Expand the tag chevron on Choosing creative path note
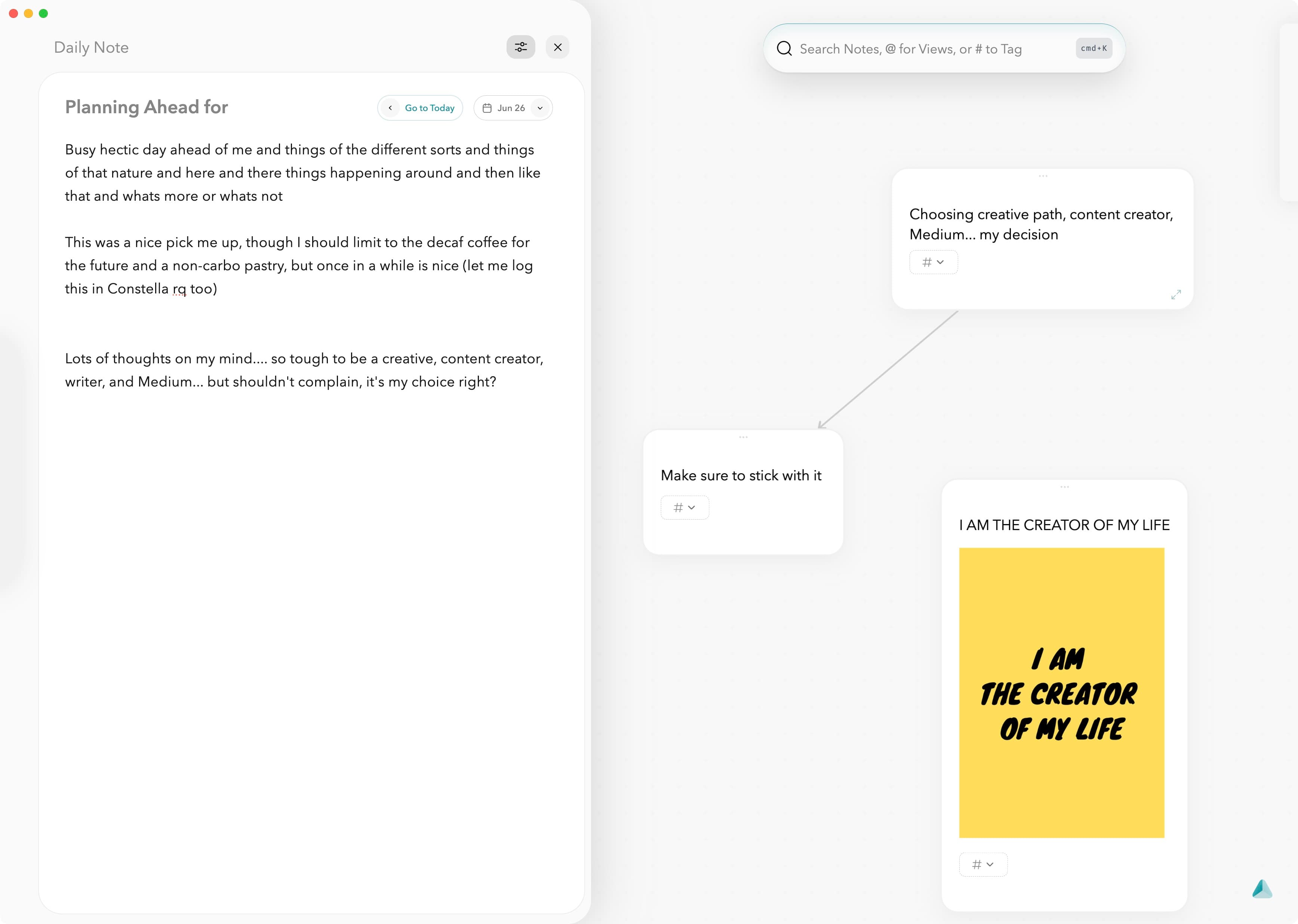 941,262
